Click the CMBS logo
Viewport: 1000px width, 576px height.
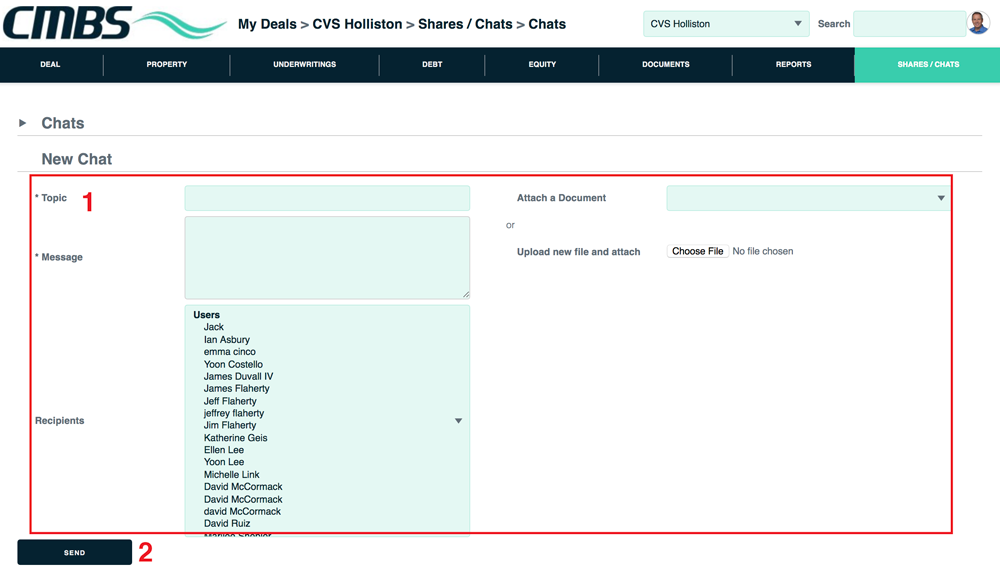pyautogui.click(x=115, y=23)
